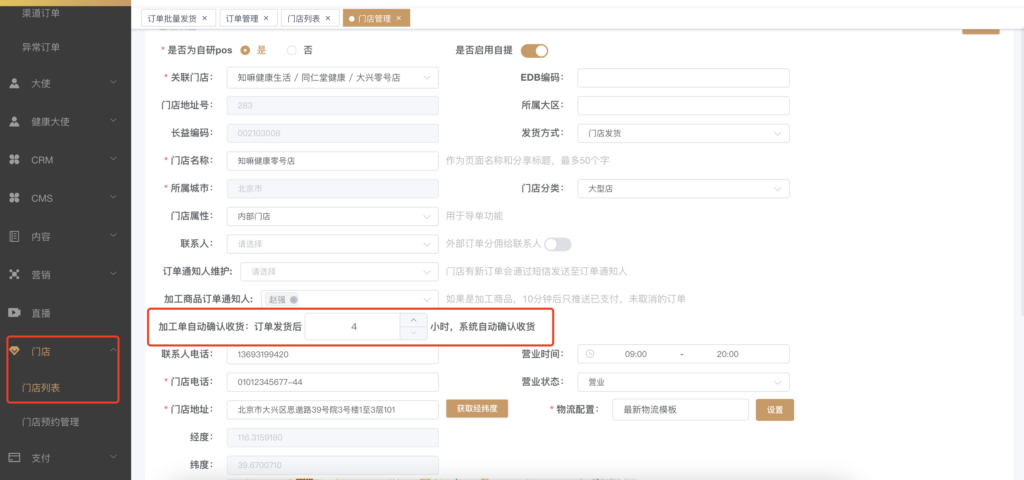Viewport: 1024px width, 480px height.
Task: Click the 支付 card icon in sidebar
Action: point(14,458)
